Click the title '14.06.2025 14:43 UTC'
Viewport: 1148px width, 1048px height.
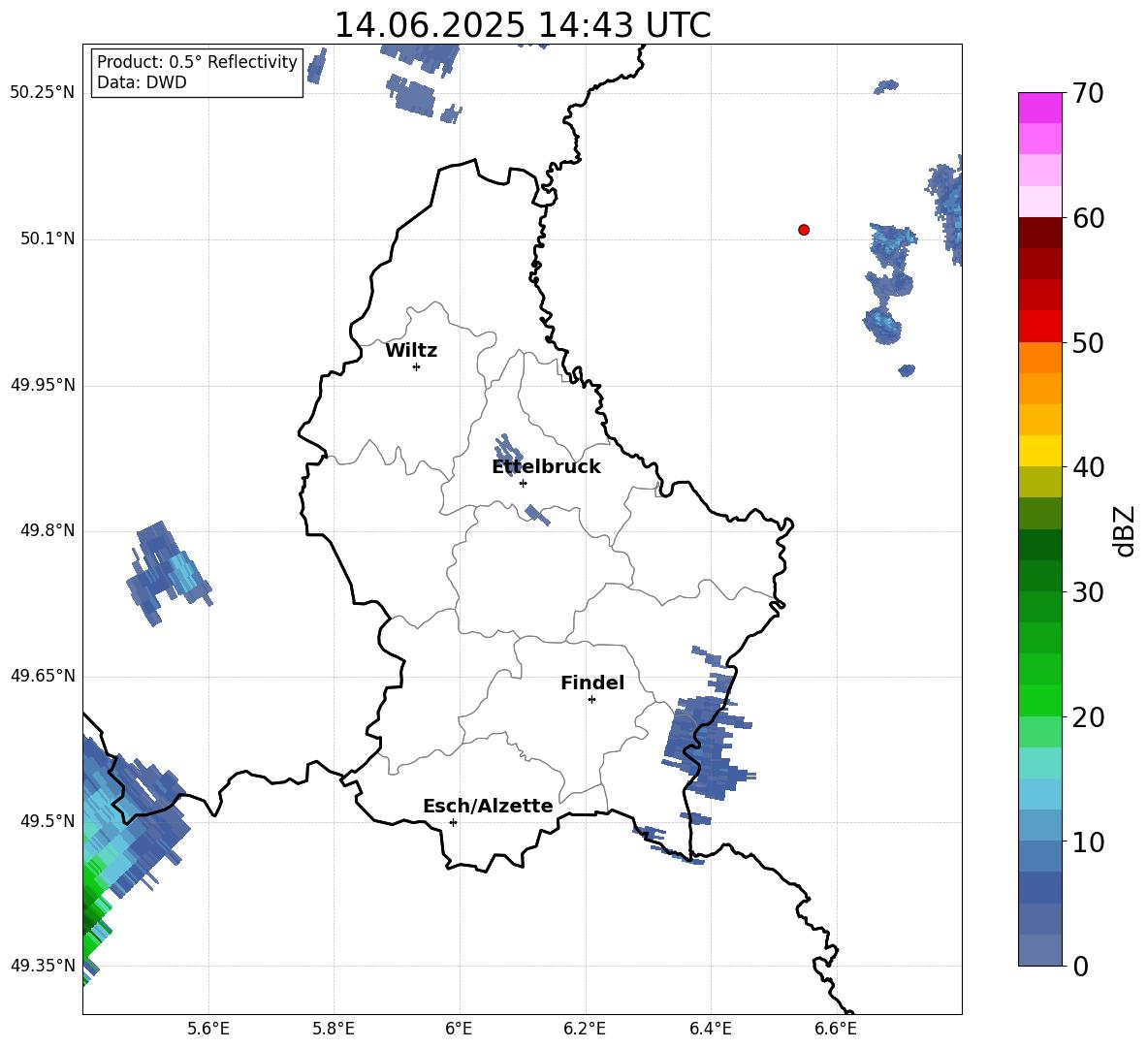(x=522, y=25)
